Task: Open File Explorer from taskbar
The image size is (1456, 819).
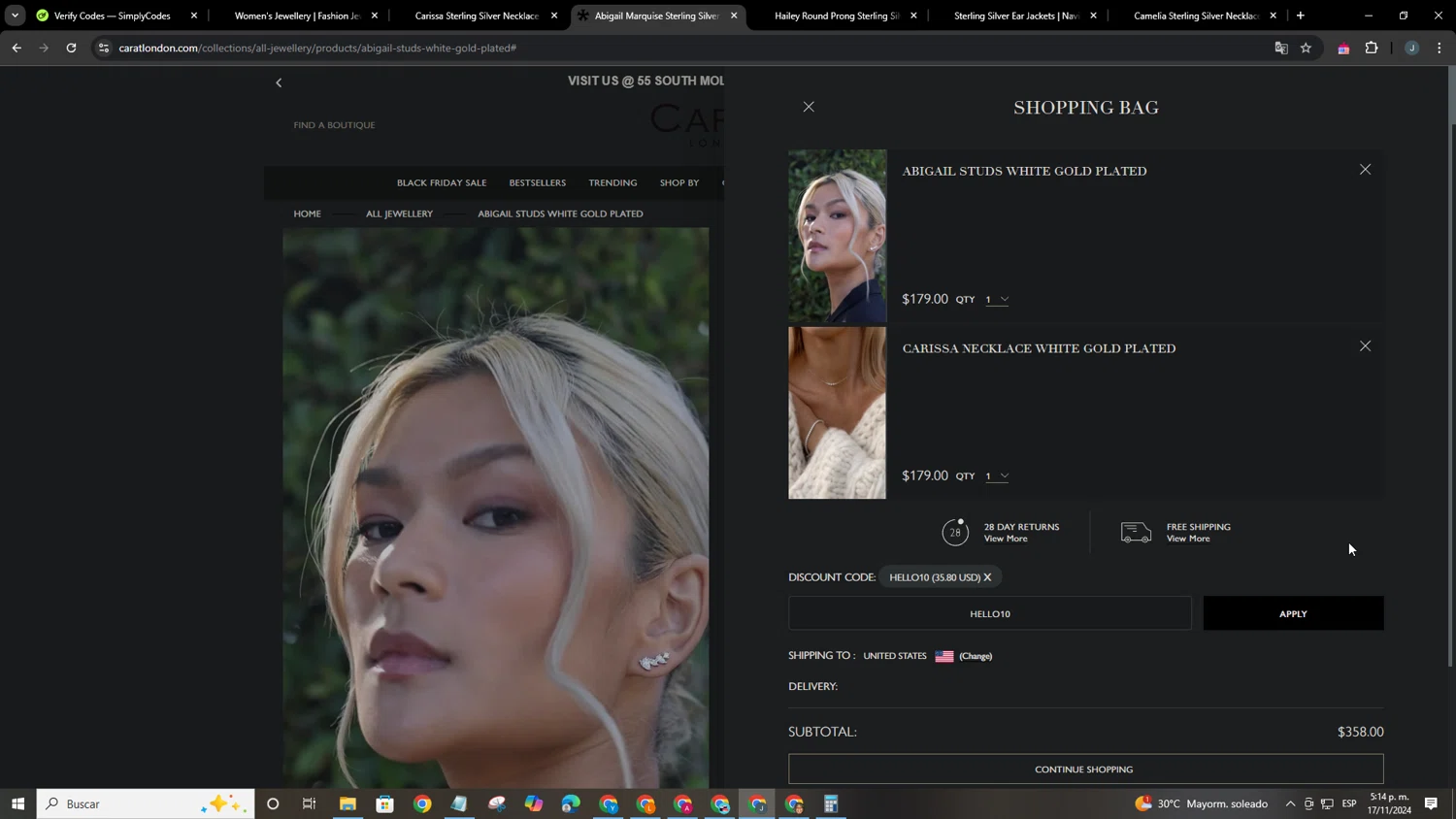Action: (x=347, y=803)
